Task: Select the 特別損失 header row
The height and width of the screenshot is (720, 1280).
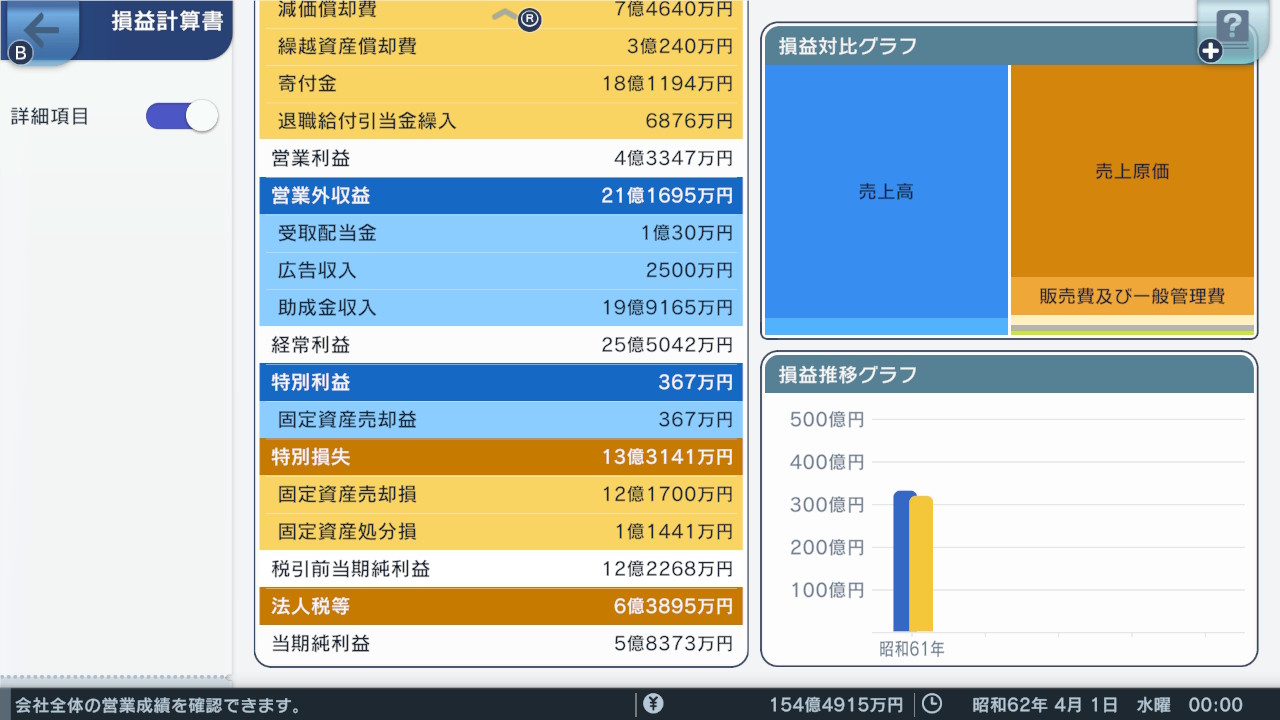Action: tap(501, 457)
